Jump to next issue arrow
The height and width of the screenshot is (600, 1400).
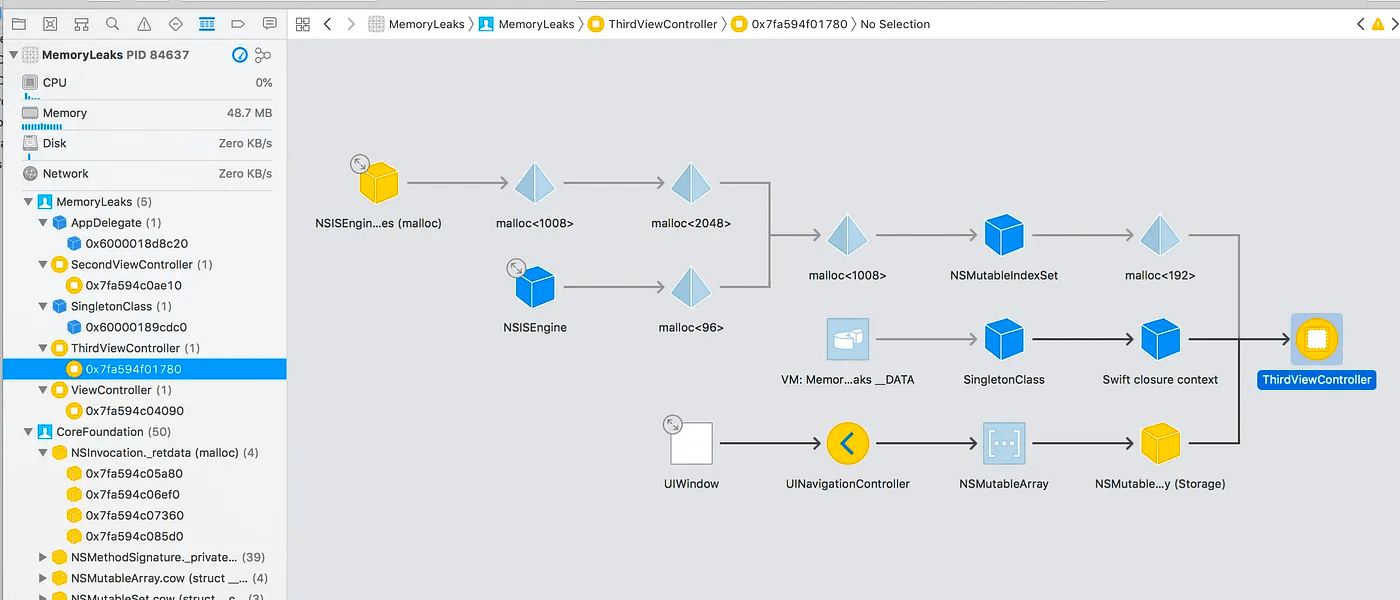(x=1396, y=23)
